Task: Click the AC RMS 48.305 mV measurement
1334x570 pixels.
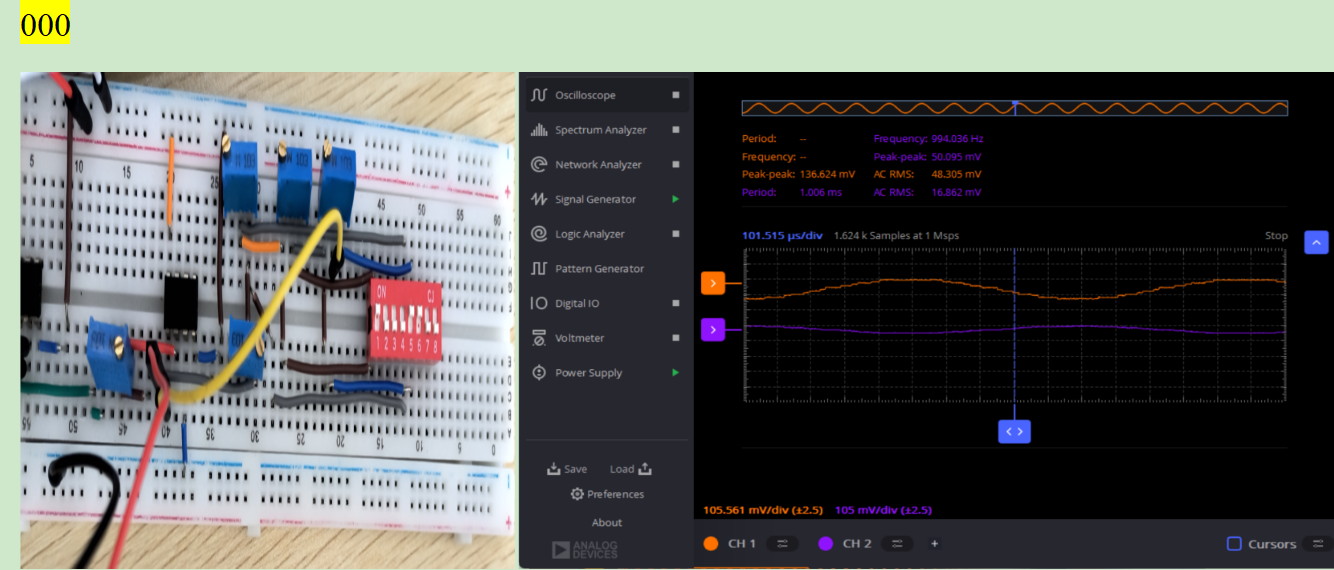Action: pos(927,174)
